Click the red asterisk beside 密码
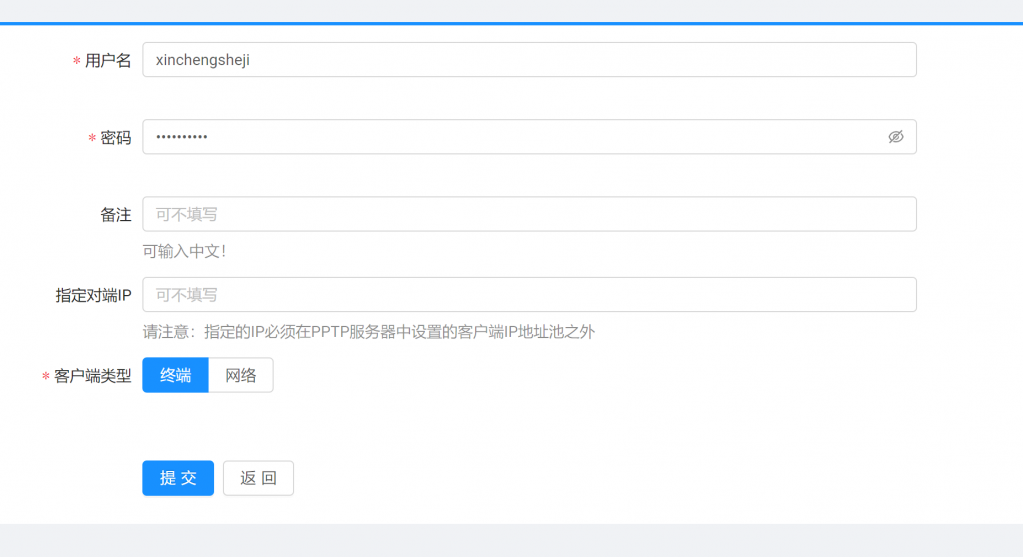Image resolution: width=1023 pixels, height=557 pixels. [x=93, y=139]
